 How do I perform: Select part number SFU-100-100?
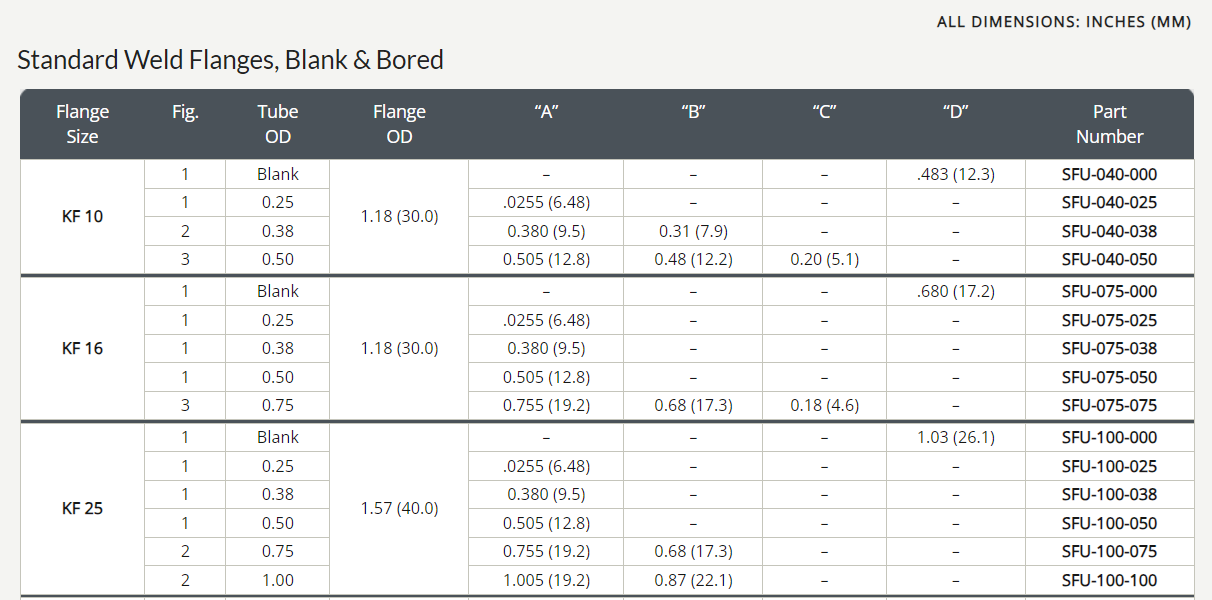tap(1109, 580)
